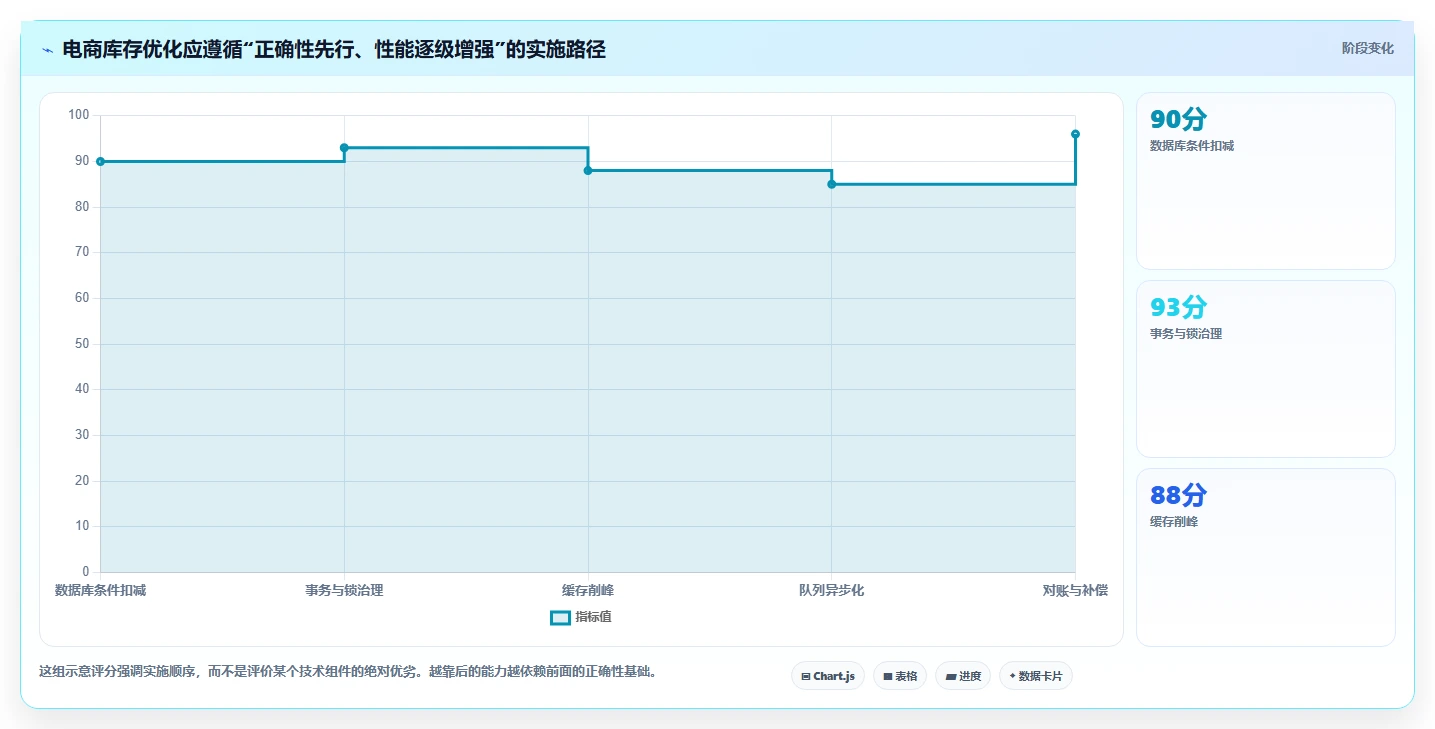Screen dimensions: 1435x729
Task: Click the lightning icon beside the title
Action: click(48, 50)
